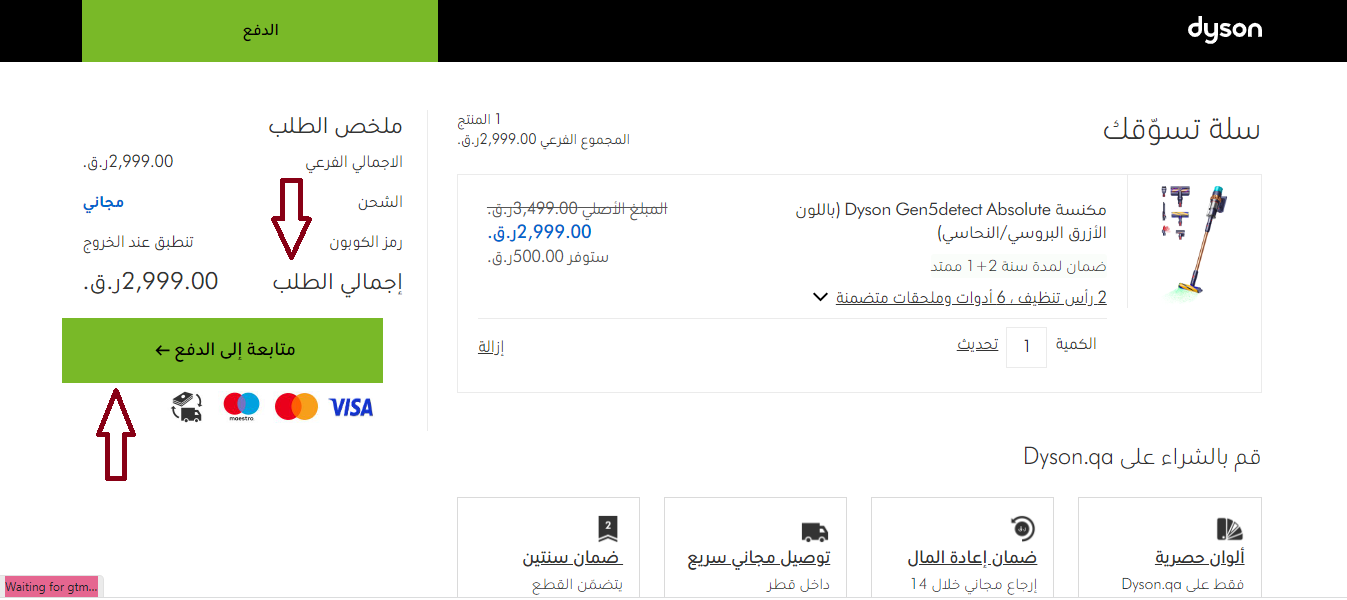Click the 2 رأس تنظيف accessories link

(x=971, y=297)
